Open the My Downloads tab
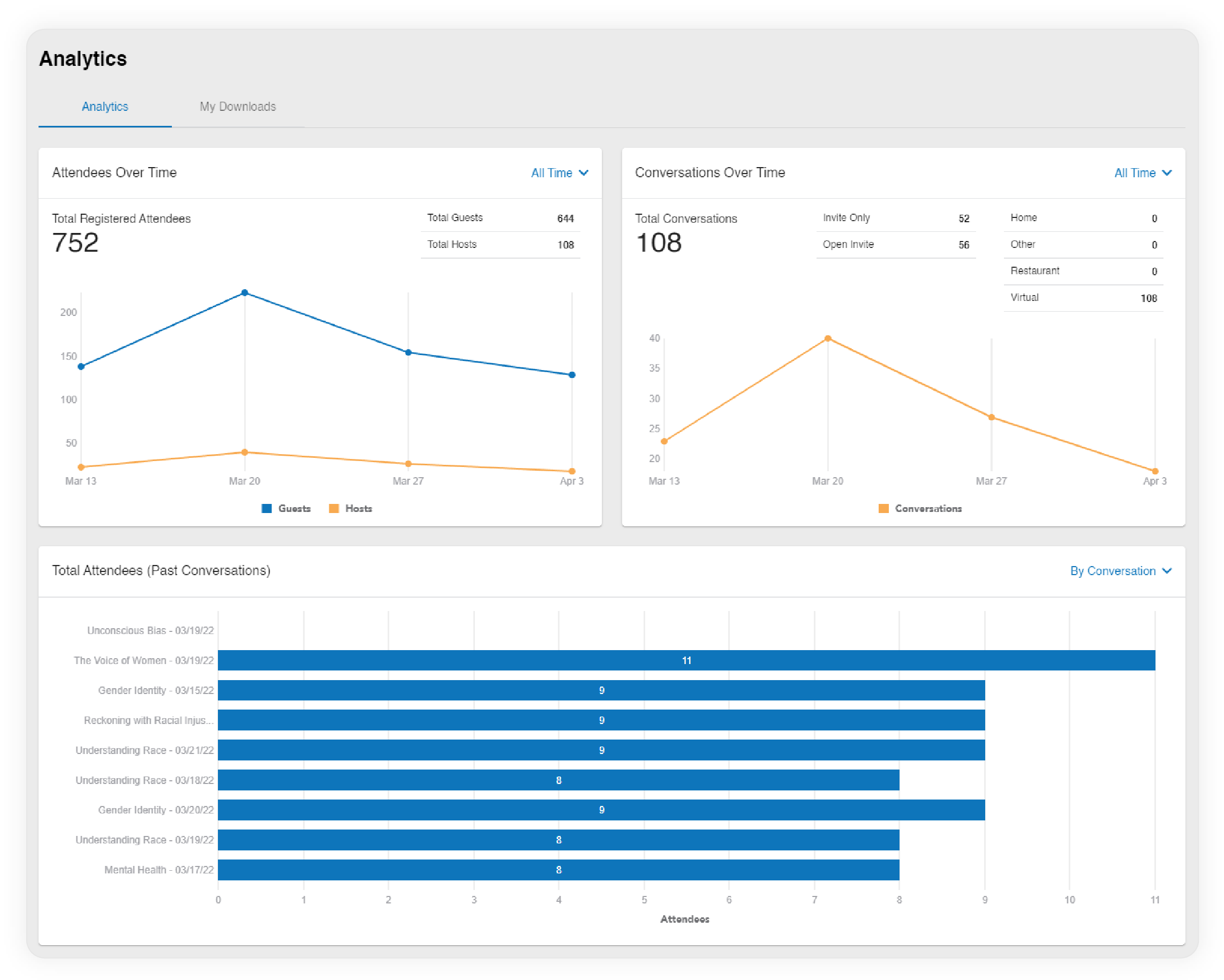1224x980 pixels. [237, 107]
